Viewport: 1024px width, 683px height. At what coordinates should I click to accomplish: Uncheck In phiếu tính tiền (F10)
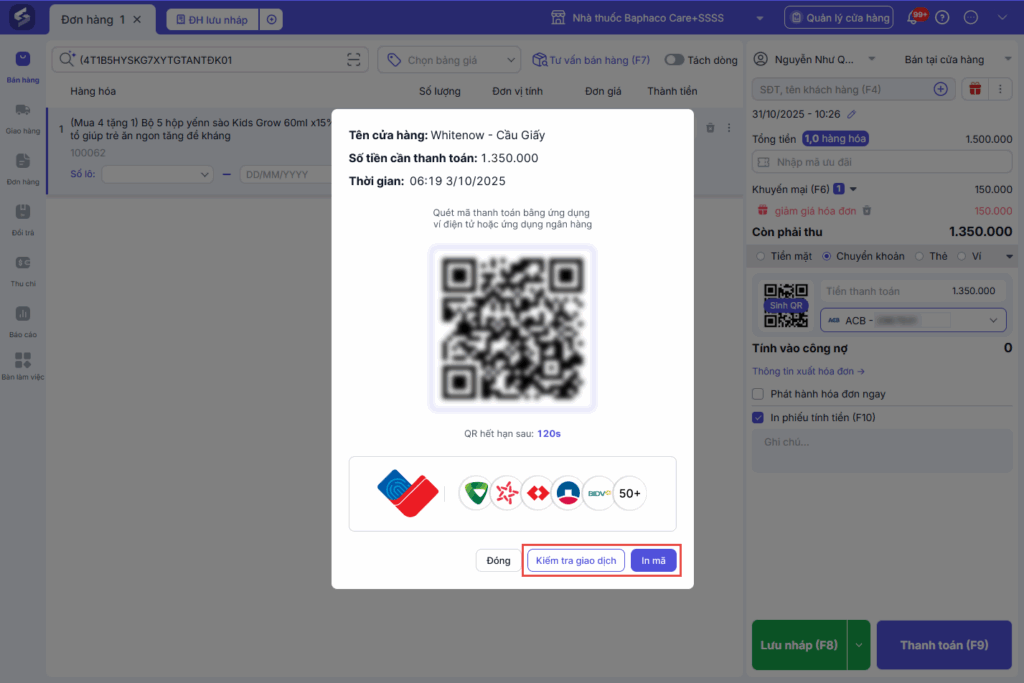click(x=758, y=417)
